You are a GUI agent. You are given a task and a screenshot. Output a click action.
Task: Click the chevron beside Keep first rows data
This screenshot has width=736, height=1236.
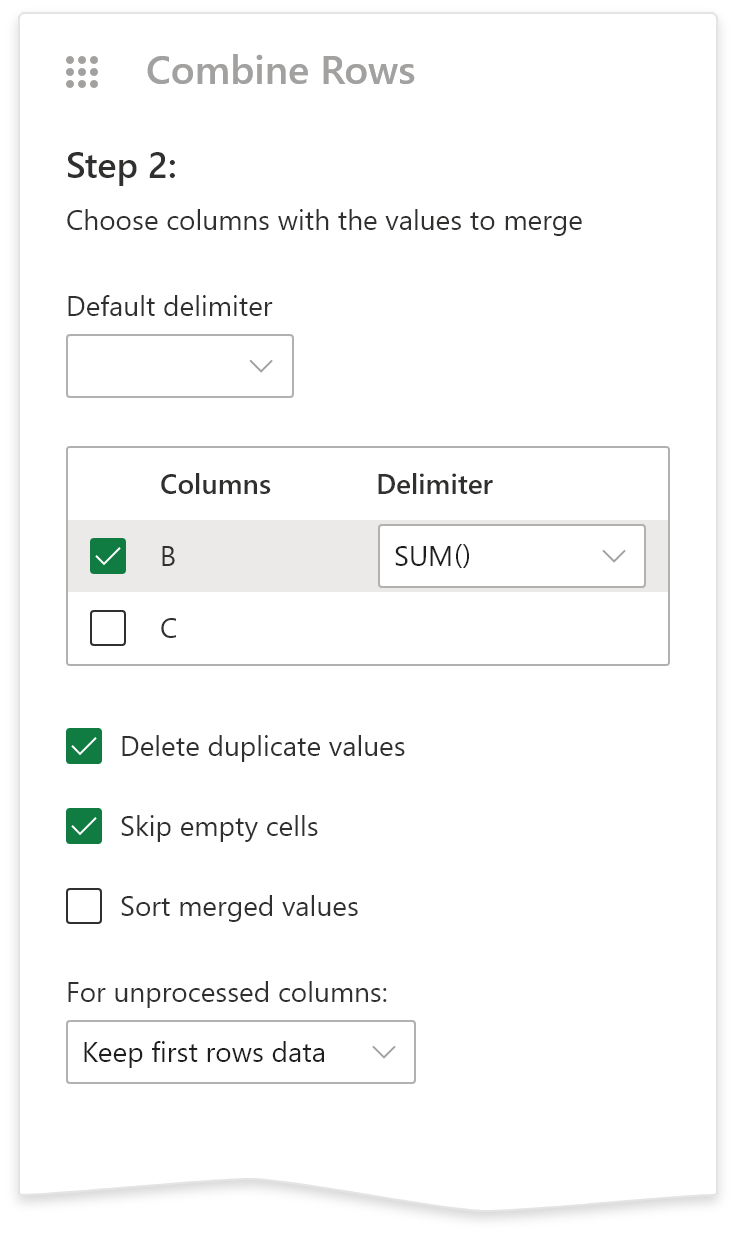tap(383, 1052)
